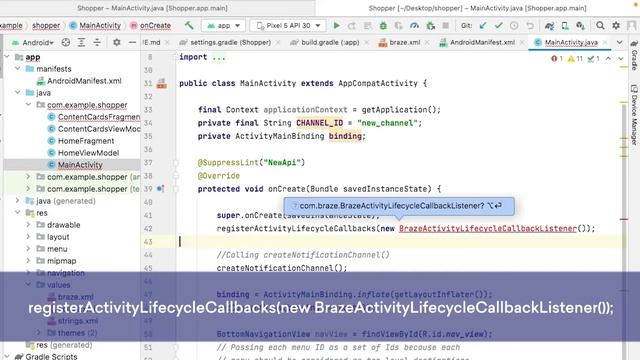This screenshot has height=360, width=640.
Task: Click the Apply Code Changes icon
Action: (367, 26)
